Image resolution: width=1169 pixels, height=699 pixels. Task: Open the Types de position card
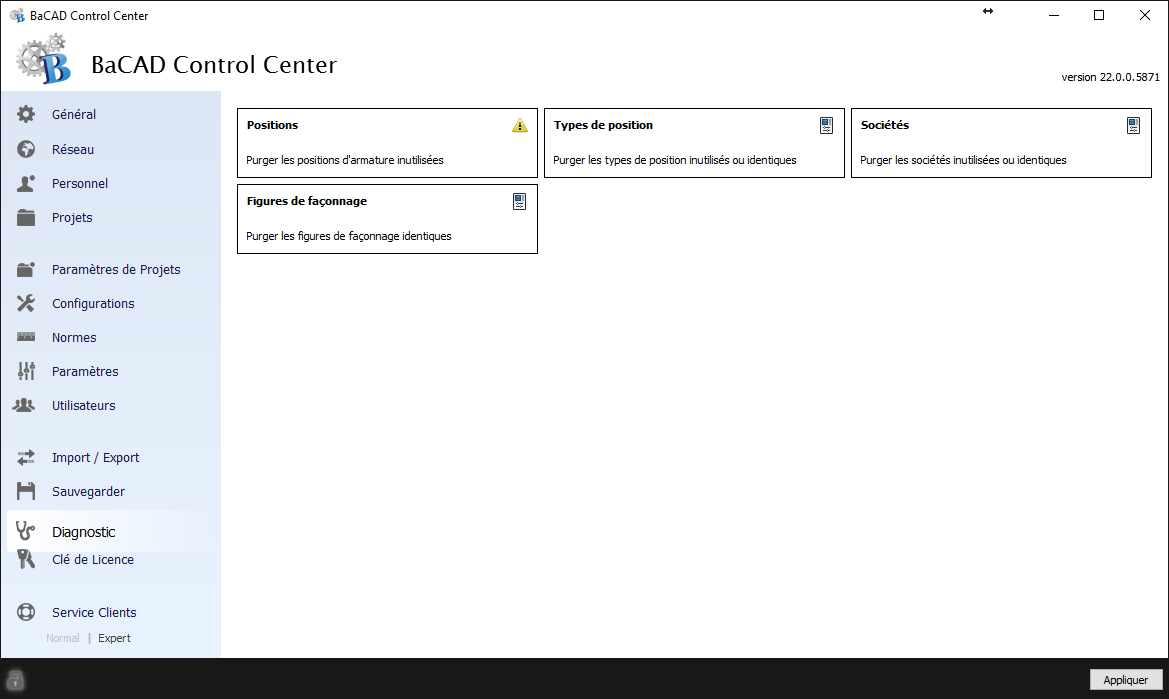694,143
